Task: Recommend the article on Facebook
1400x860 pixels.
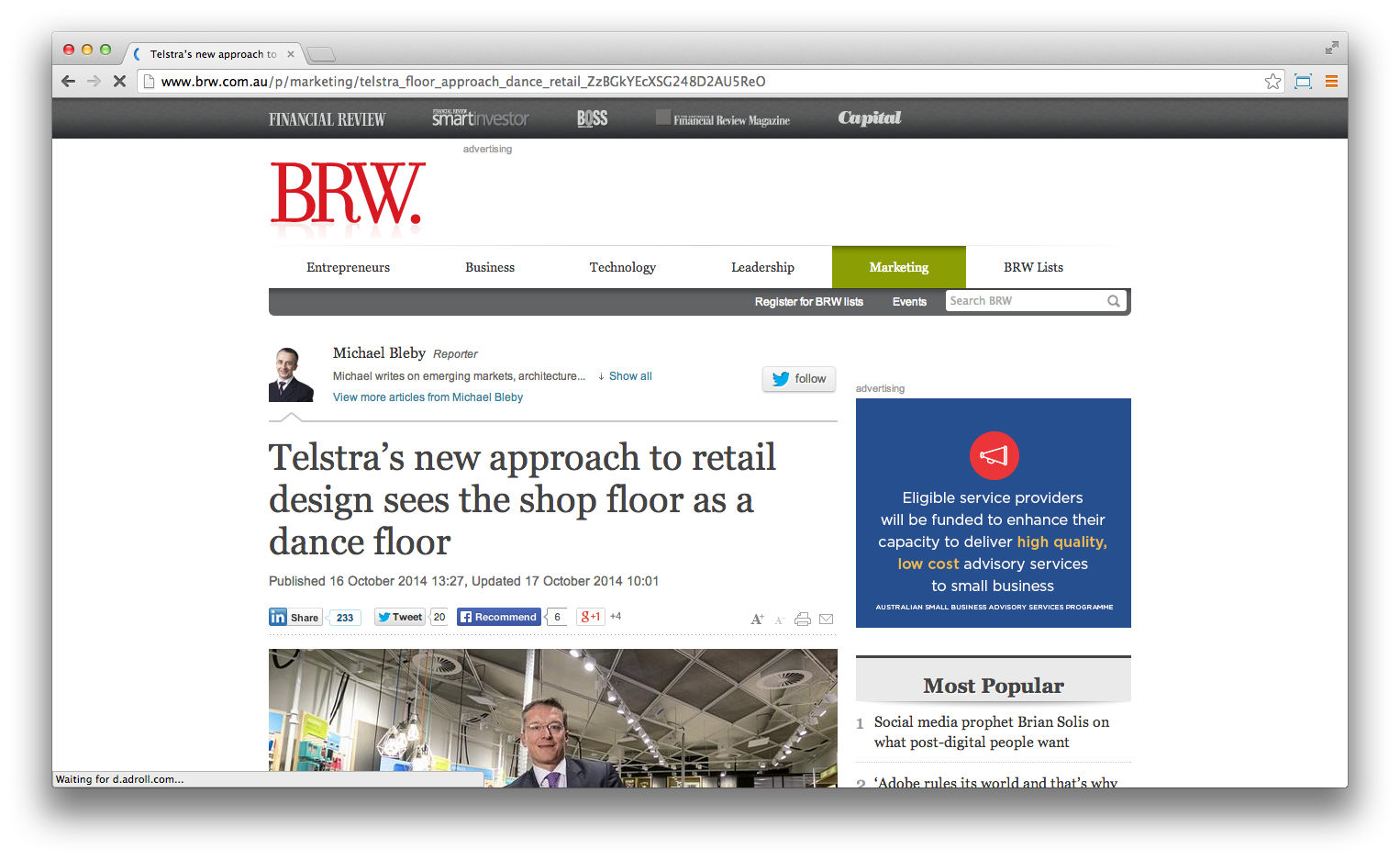Action: (x=499, y=617)
